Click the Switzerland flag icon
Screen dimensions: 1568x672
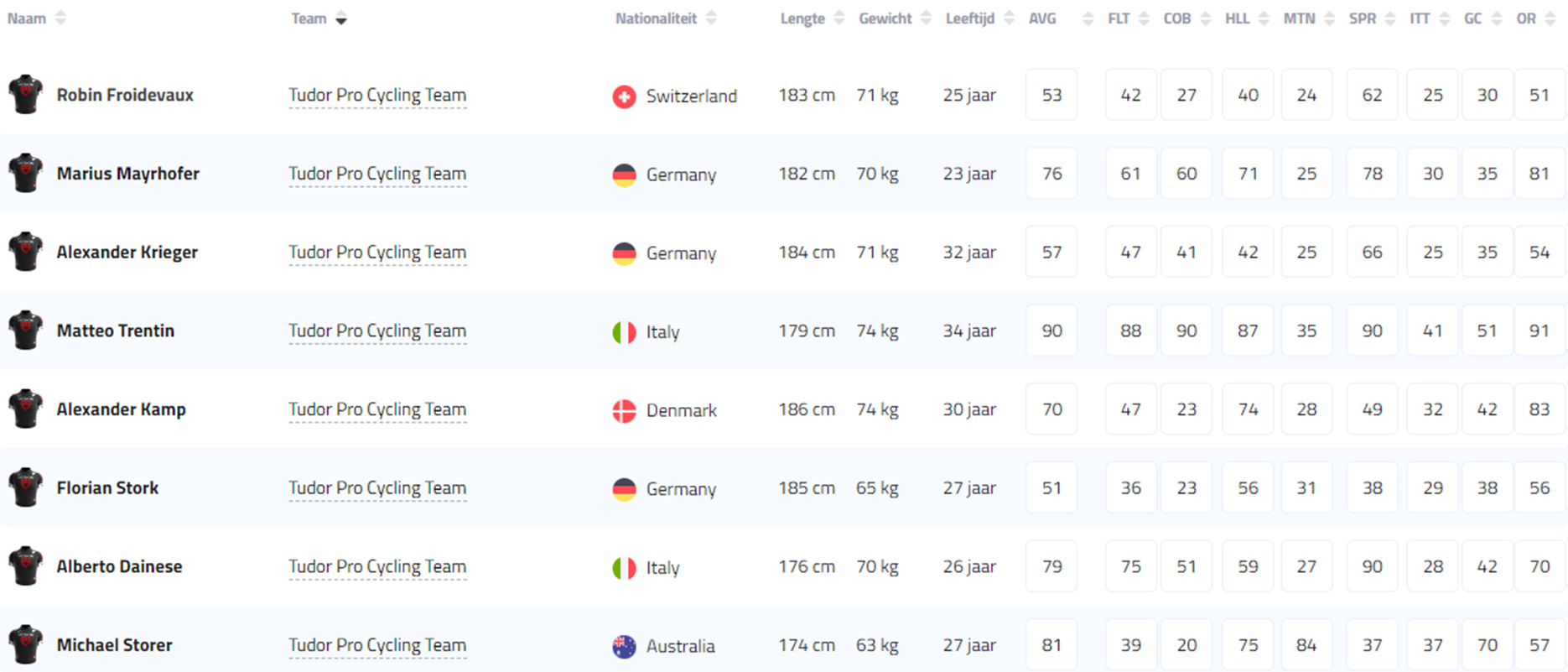[624, 96]
